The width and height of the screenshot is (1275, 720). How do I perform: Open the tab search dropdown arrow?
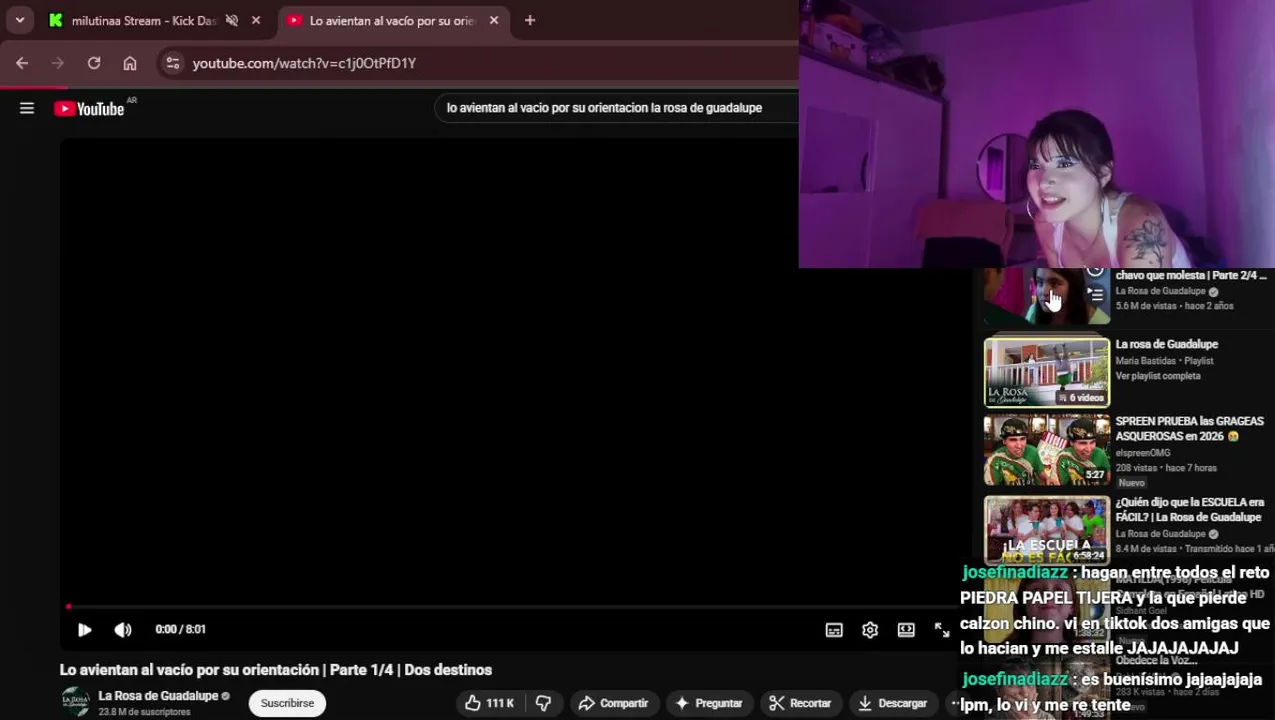pos(19,20)
